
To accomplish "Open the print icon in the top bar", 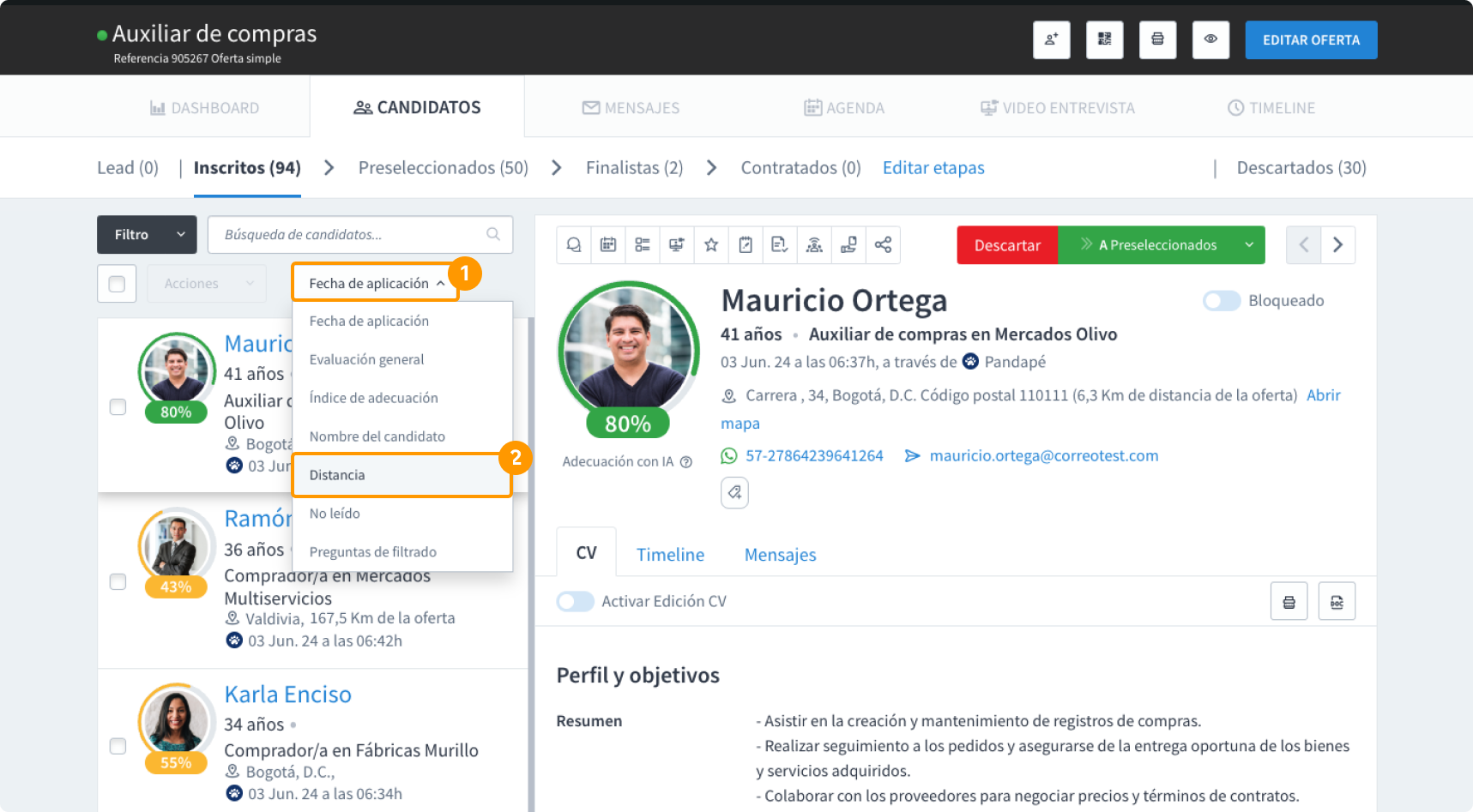I will click(1157, 39).
